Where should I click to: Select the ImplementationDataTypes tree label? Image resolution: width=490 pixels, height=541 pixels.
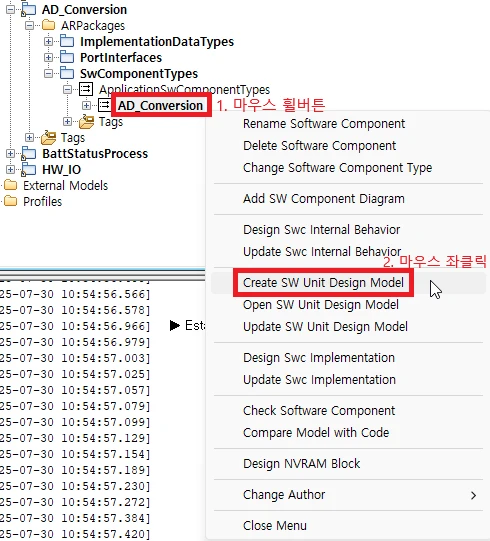157,42
